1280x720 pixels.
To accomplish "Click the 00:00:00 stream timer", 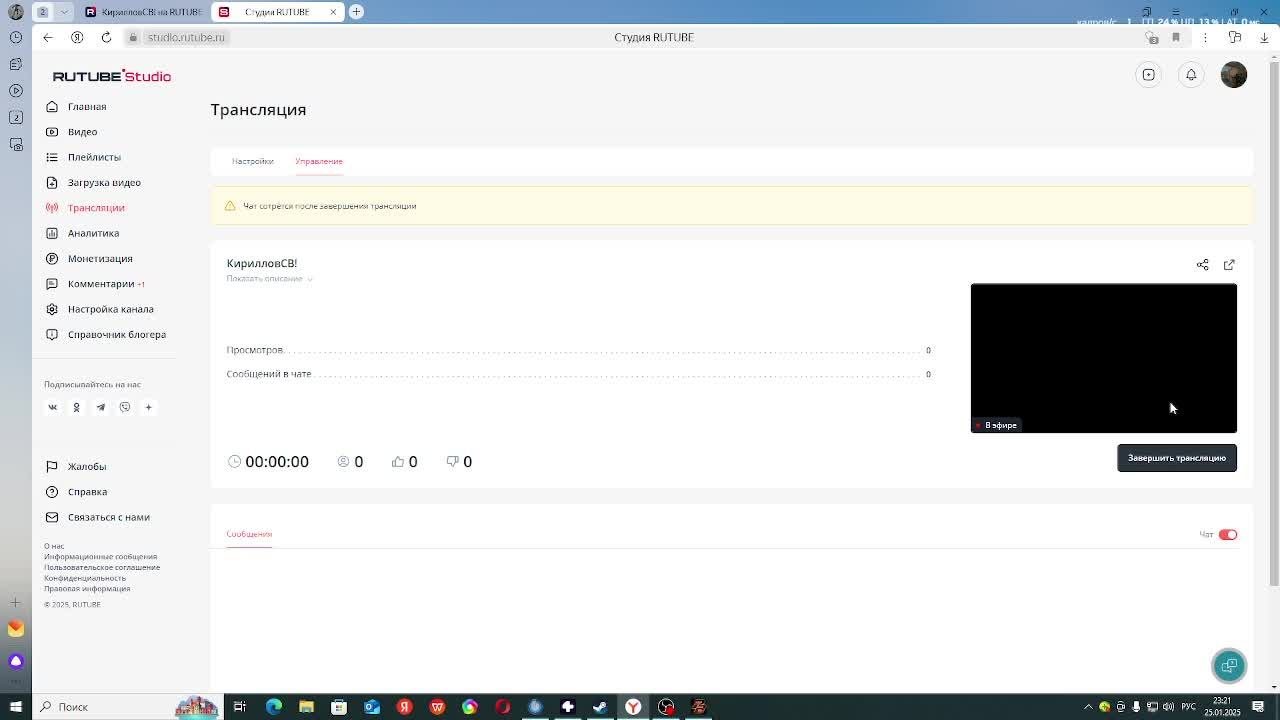I will [277, 462].
